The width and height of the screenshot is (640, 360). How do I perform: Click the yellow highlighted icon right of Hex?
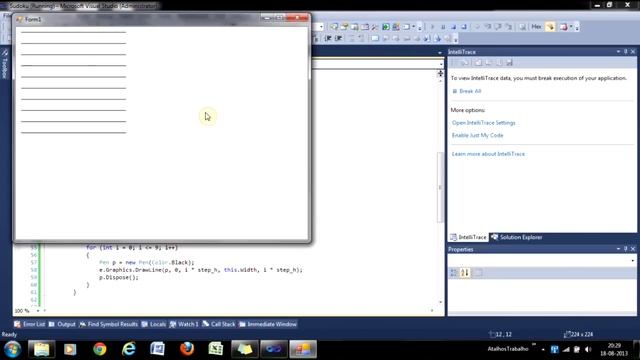click(x=551, y=27)
